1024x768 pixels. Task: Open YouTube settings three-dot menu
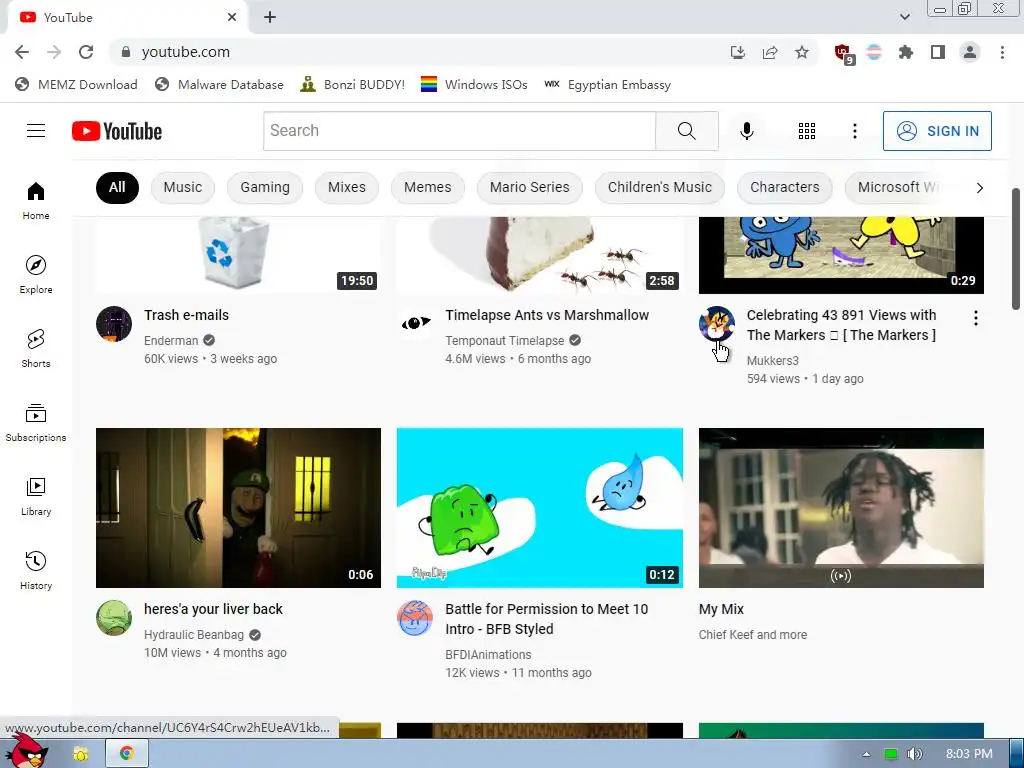click(854, 131)
